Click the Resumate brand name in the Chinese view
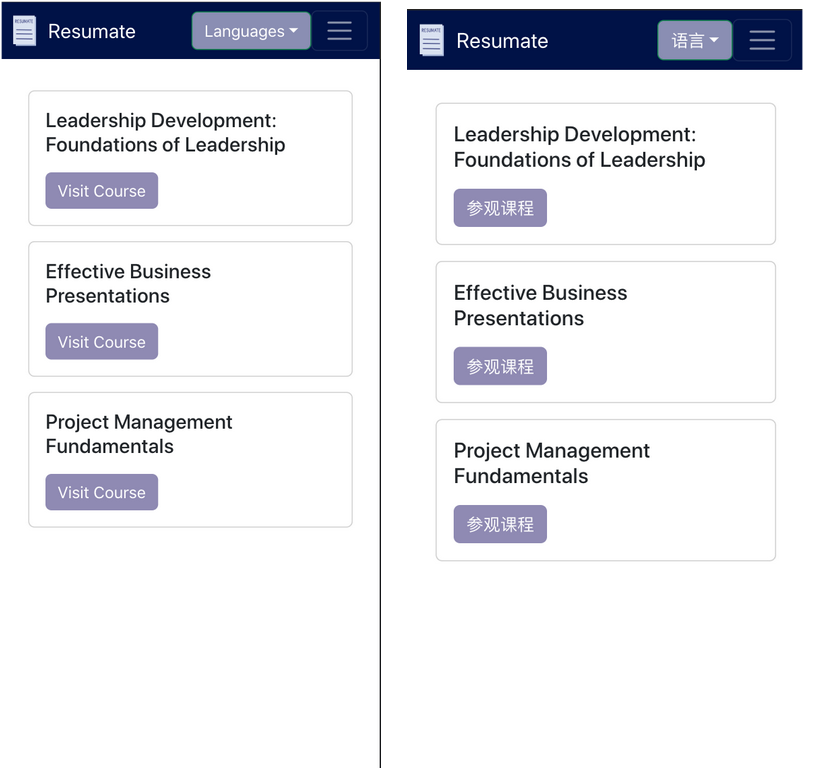The height and width of the screenshot is (768, 816). click(x=502, y=41)
